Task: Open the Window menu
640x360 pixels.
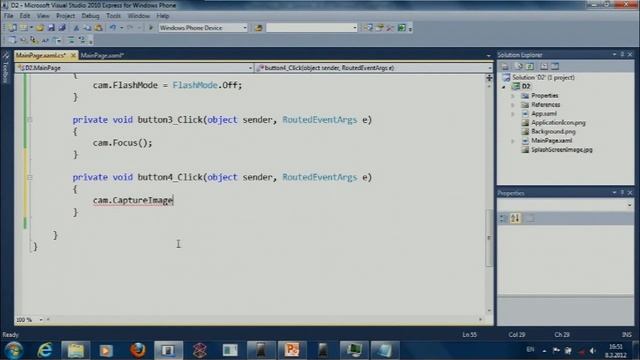Action: pos(138,16)
